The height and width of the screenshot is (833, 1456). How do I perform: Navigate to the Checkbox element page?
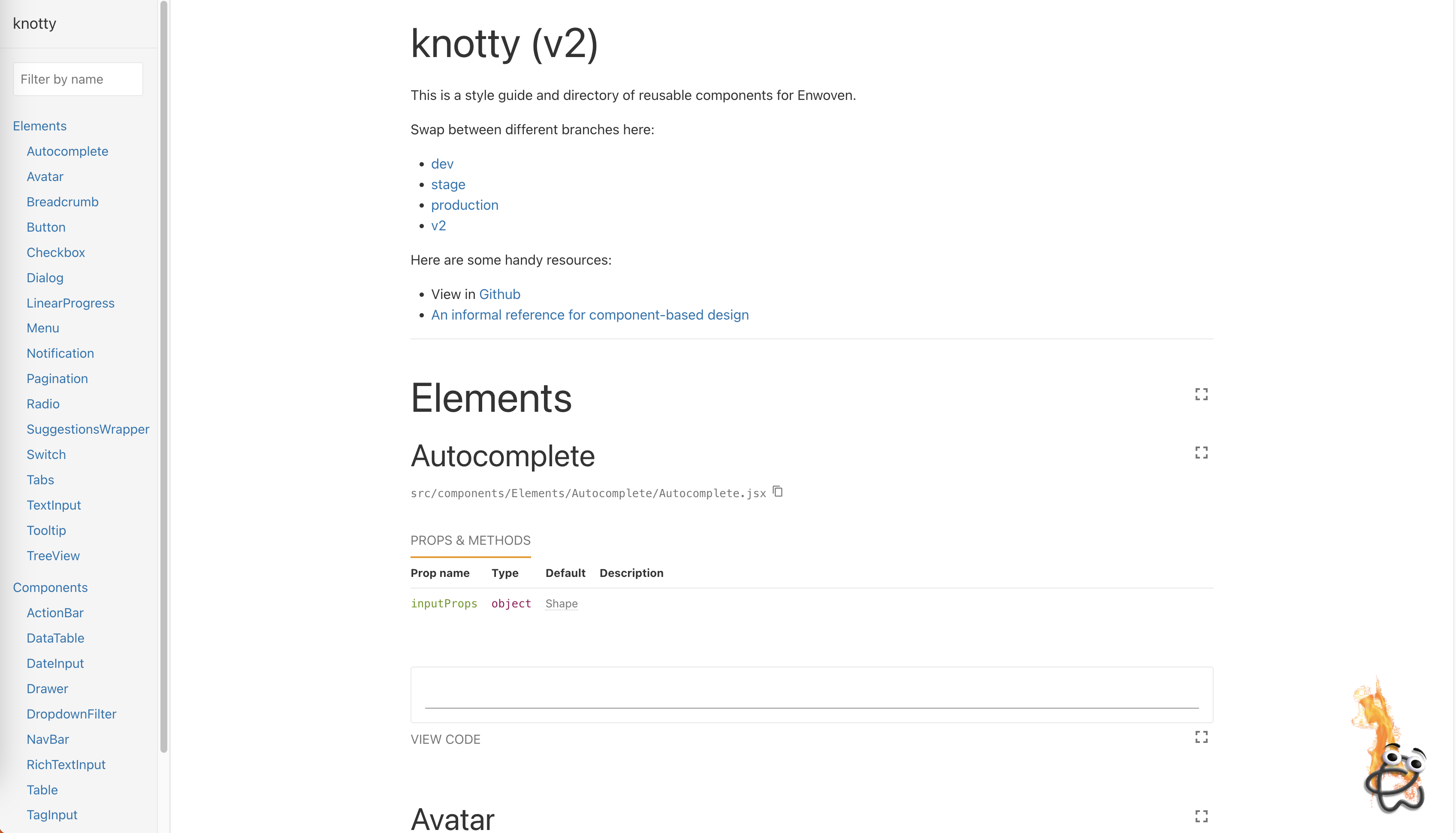[x=55, y=253]
